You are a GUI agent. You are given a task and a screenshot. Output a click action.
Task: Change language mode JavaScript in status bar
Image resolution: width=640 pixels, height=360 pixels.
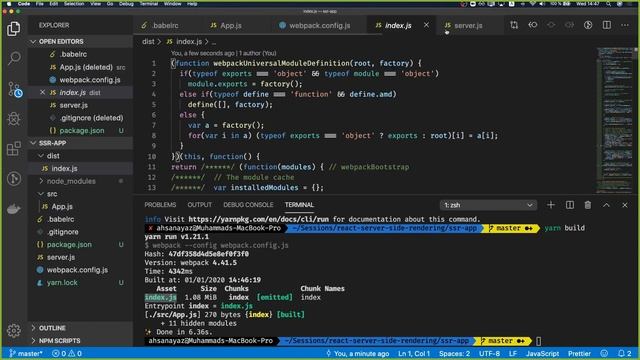click(542, 353)
